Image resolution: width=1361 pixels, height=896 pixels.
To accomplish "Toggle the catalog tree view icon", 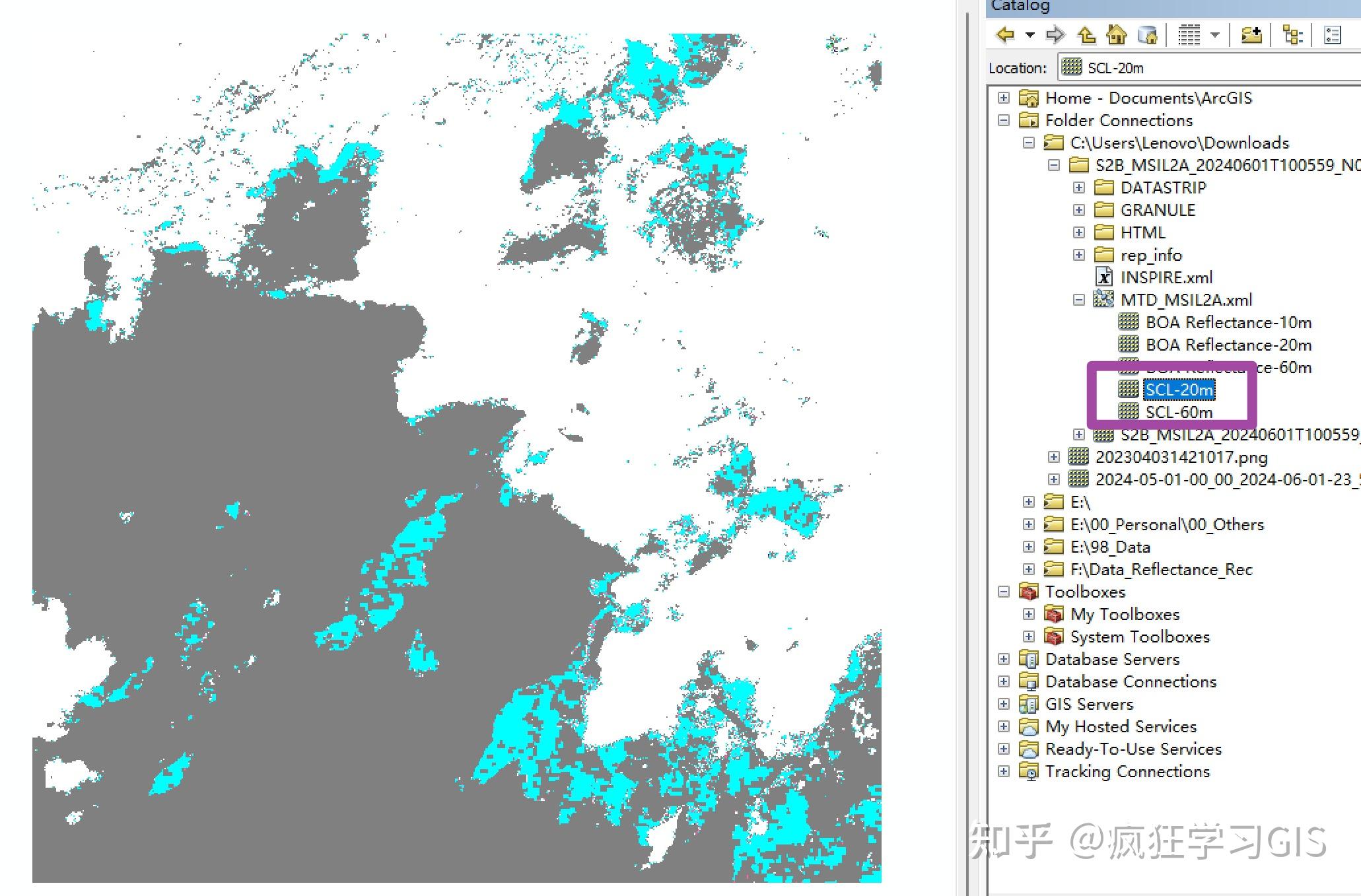I will coord(1292,34).
